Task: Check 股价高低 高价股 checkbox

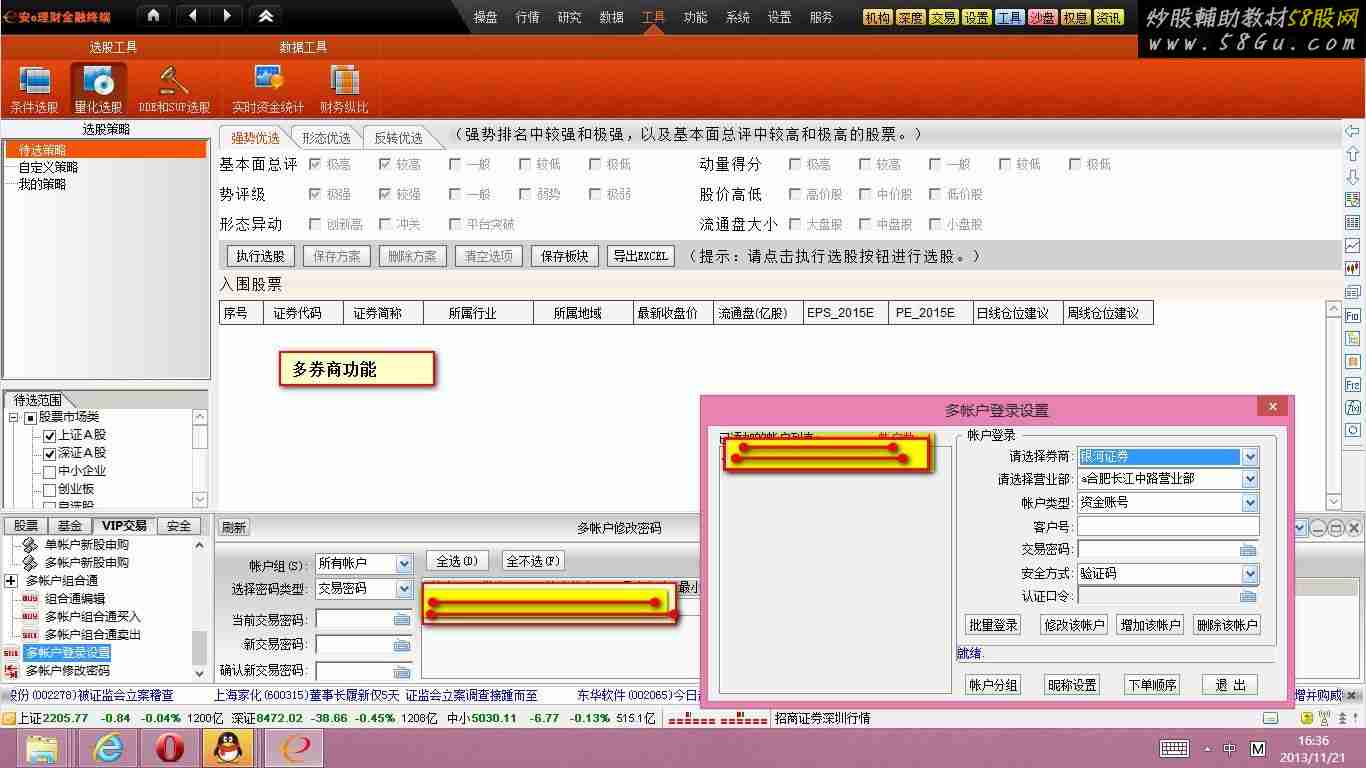Action: [795, 194]
